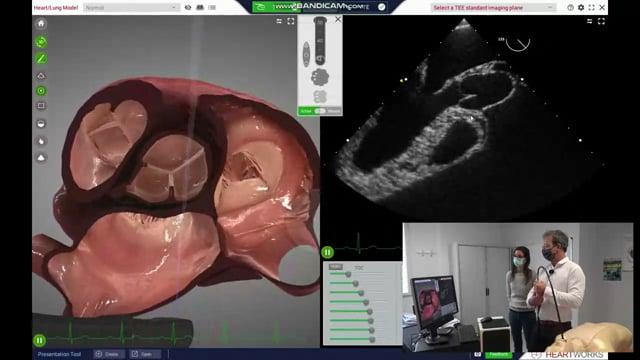Image resolution: width=640 pixels, height=360 pixels.
Task: Adjust the top gain slider handle
Action: point(348,274)
